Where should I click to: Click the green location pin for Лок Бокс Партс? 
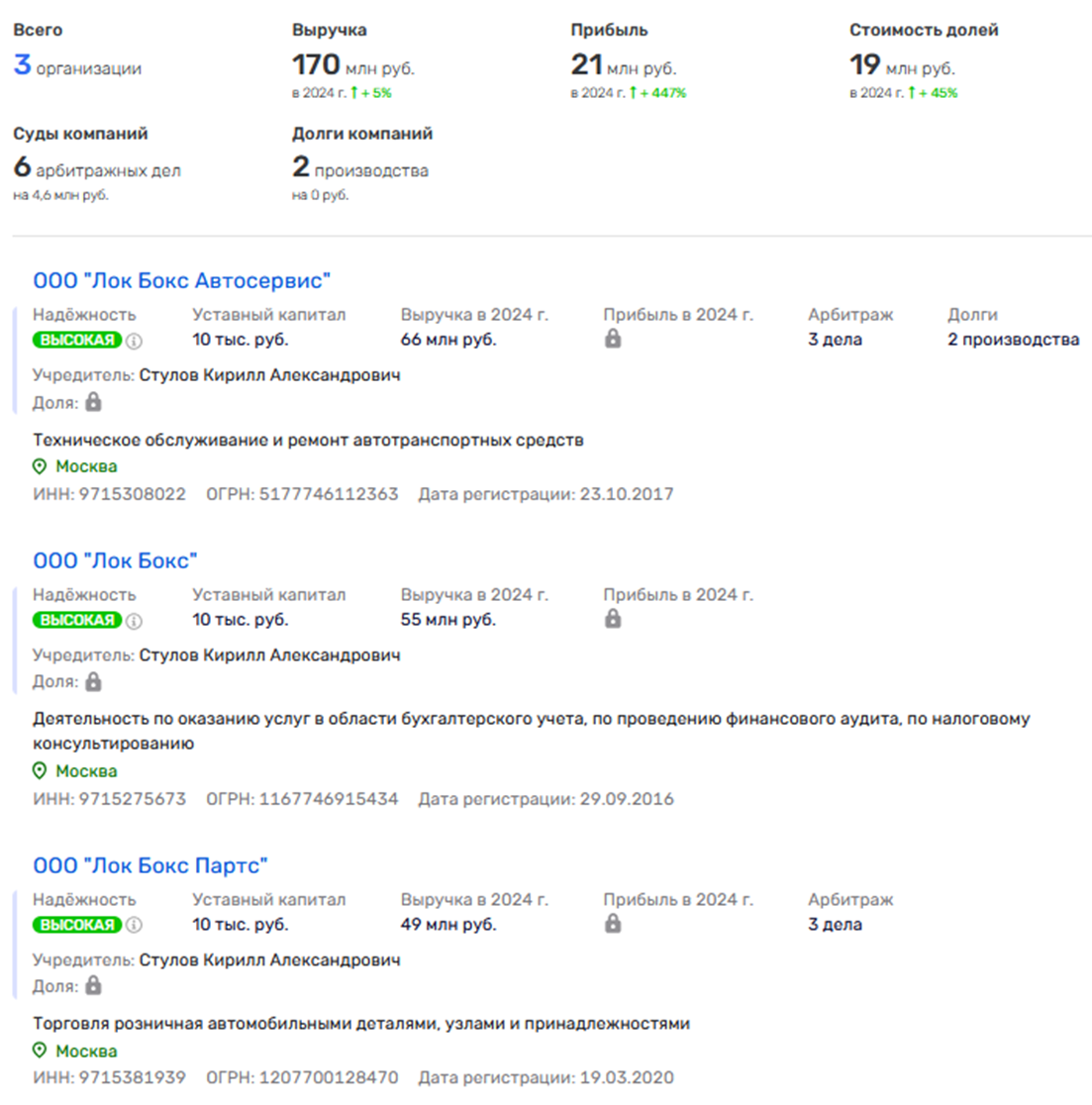pyautogui.click(x=40, y=1051)
